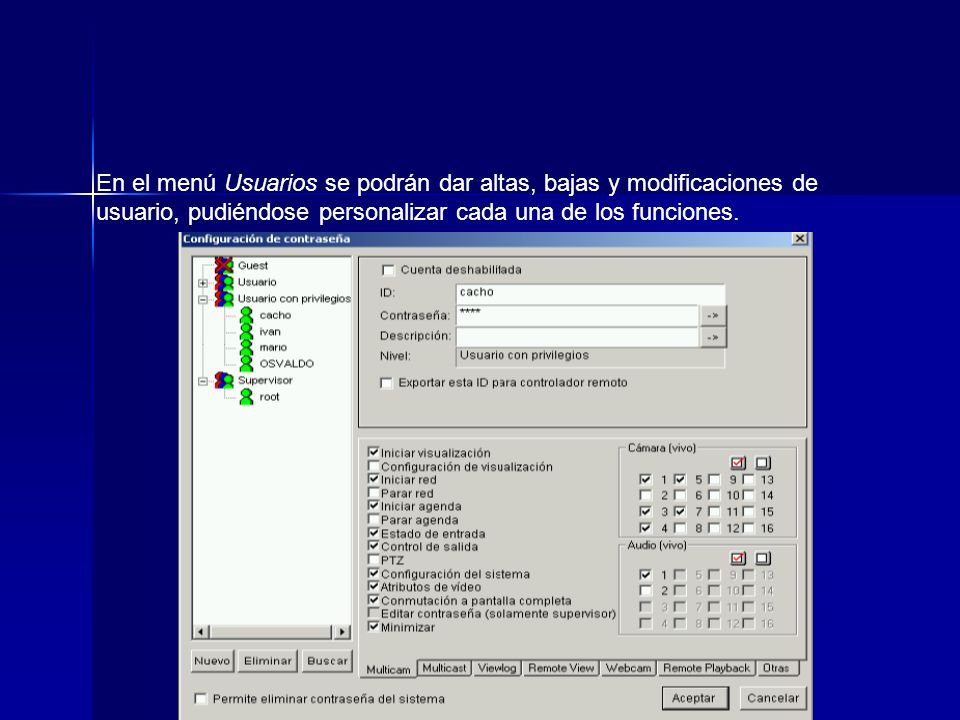Check Parar red option

pos(373,492)
